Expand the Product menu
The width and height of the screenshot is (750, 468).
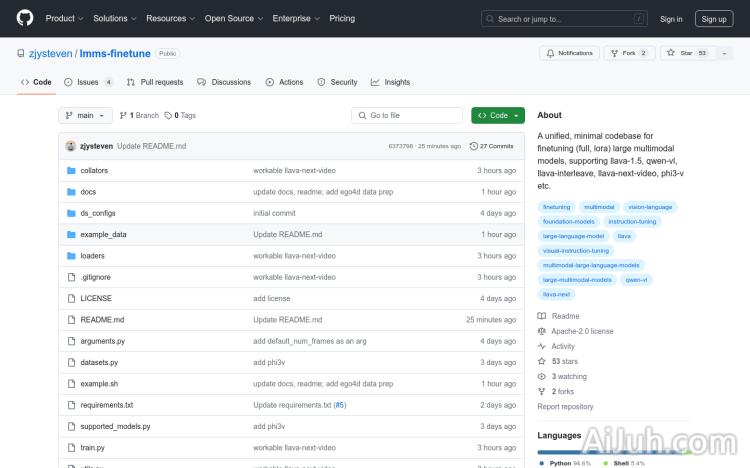pos(64,18)
